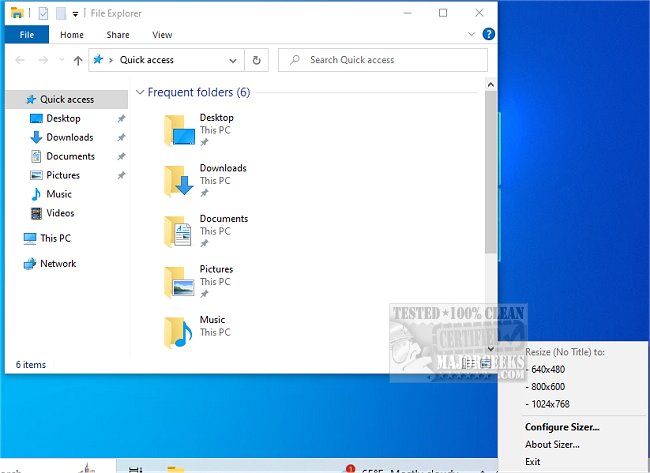Viewport: 650px width, 473px height.
Task: Select Desktop in the navigation pane
Action: coord(63,119)
